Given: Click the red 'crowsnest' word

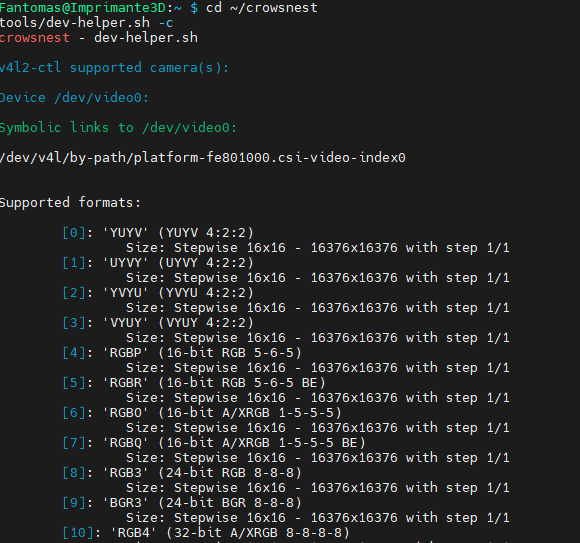Looking at the screenshot, I should [35, 38].
